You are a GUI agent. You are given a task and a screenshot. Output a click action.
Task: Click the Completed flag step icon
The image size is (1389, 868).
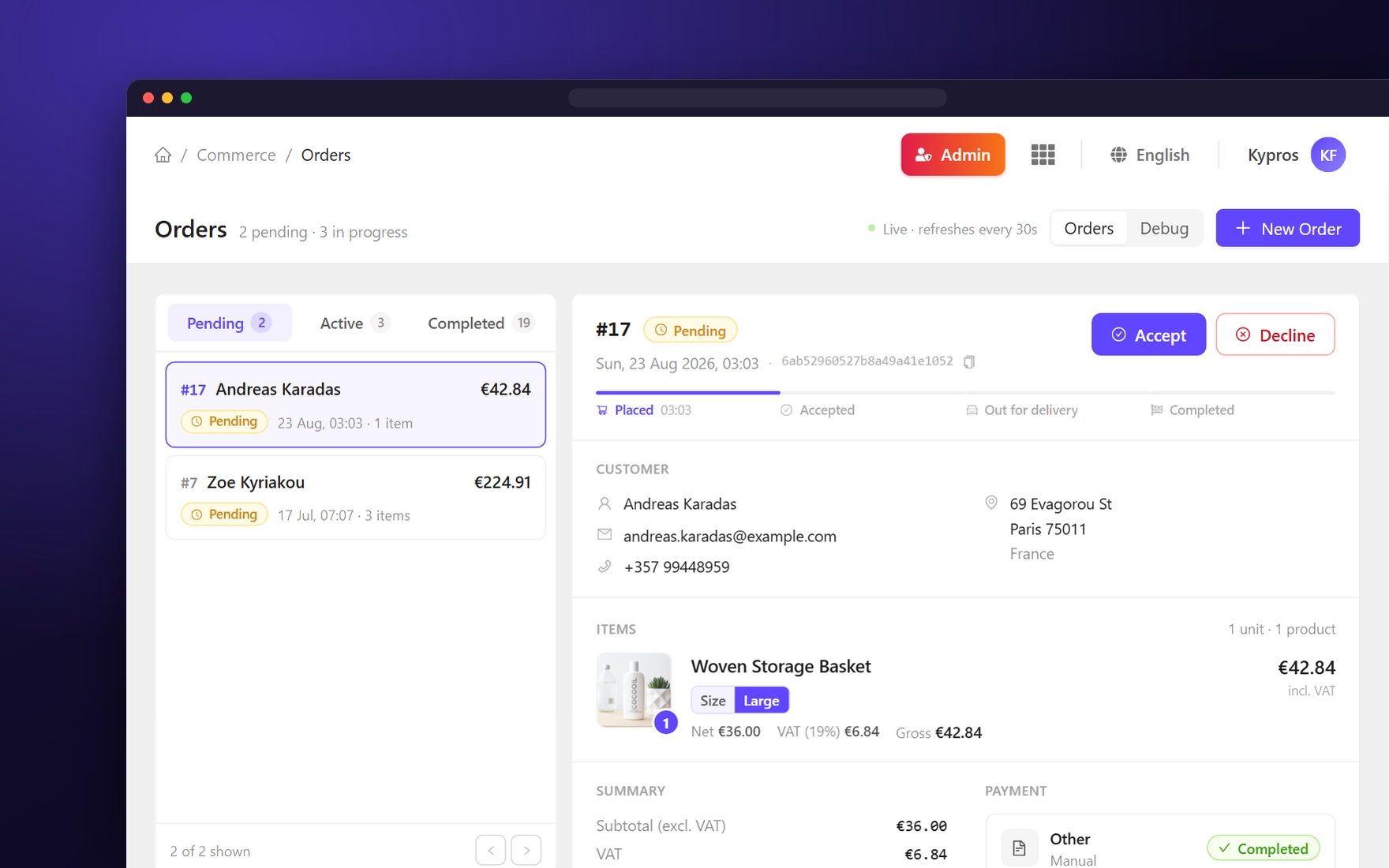1156,410
